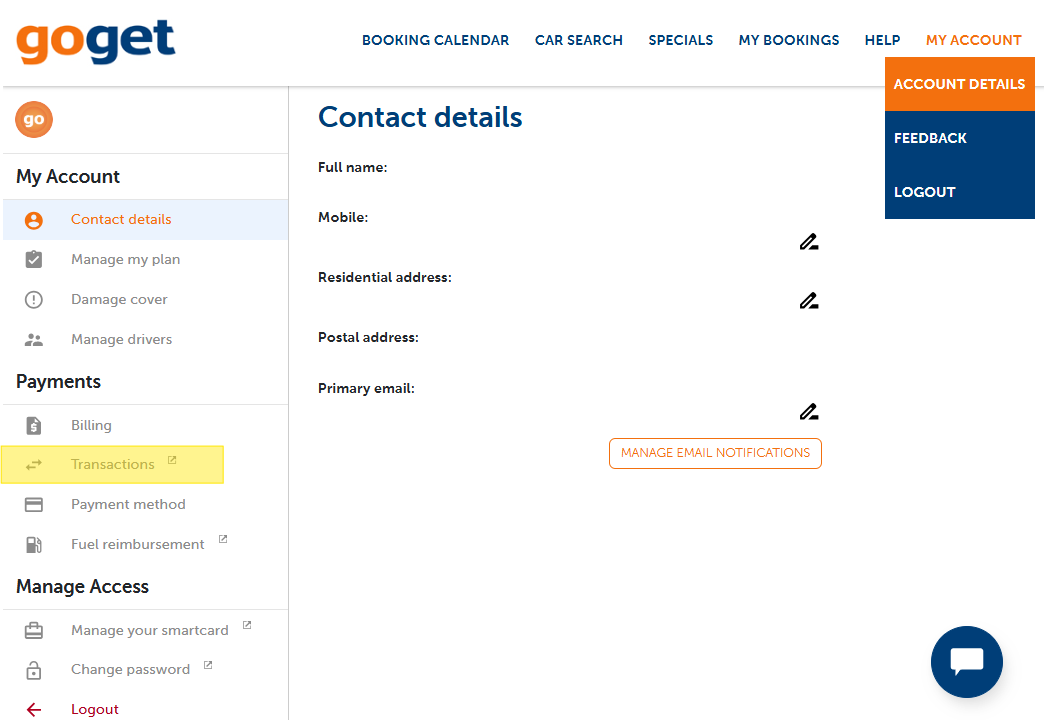Screen dimensions: 1044x720
Task: Select FEEDBACK from the account dropdown
Action: pos(930,138)
